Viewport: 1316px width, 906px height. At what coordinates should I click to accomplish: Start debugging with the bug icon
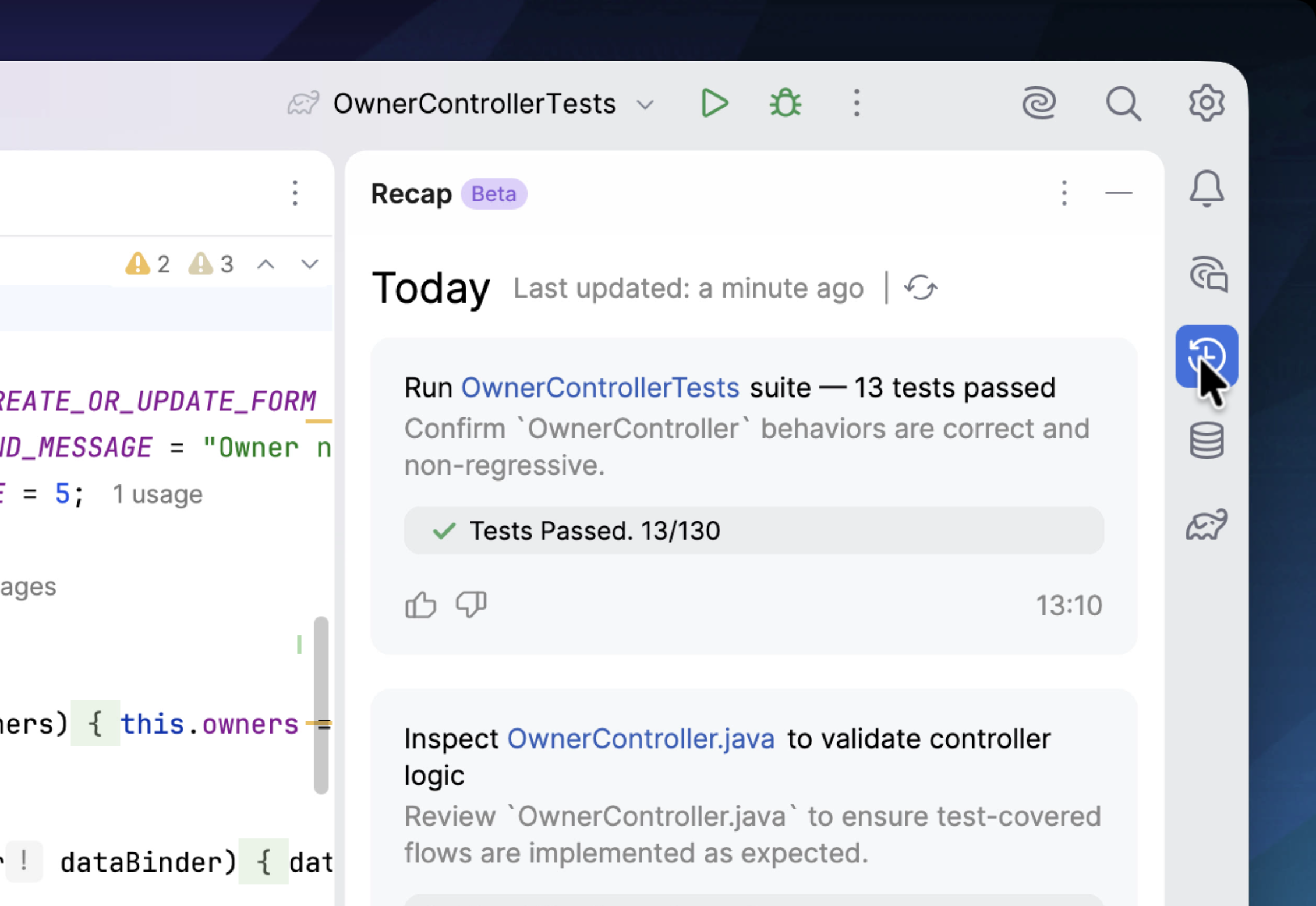(x=785, y=104)
